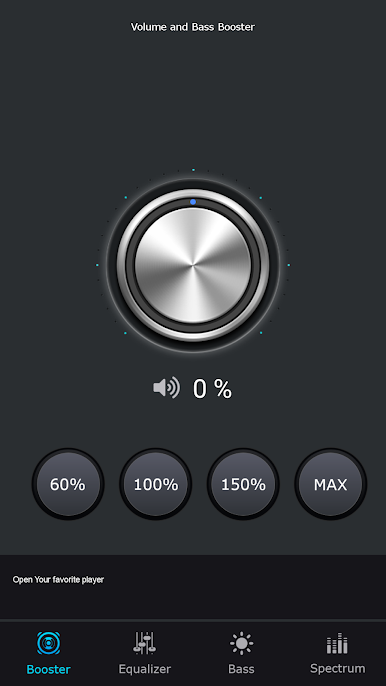Tap the Booster speaker icon
Viewport: 386px width, 686px height.
click(x=49, y=643)
